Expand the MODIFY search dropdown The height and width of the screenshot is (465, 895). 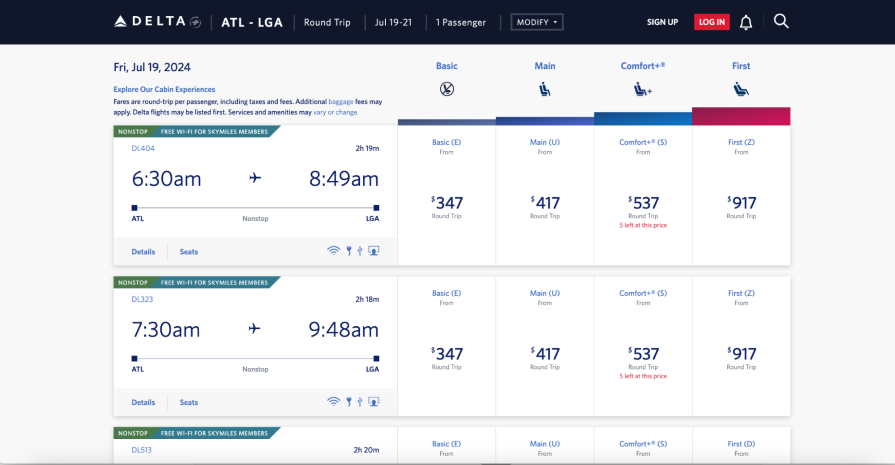pyautogui.click(x=537, y=22)
